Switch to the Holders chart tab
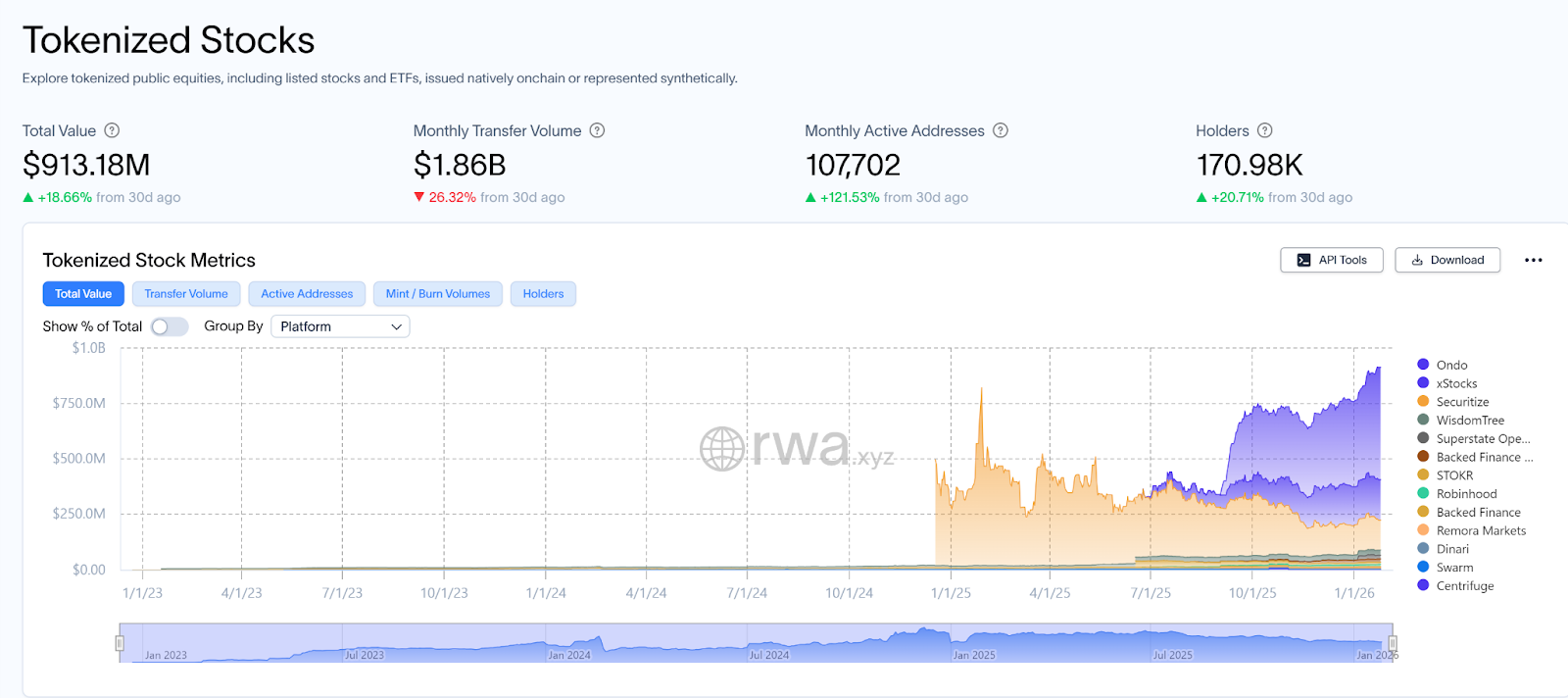Image resolution: width=1568 pixels, height=698 pixels. (x=543, y=294)
